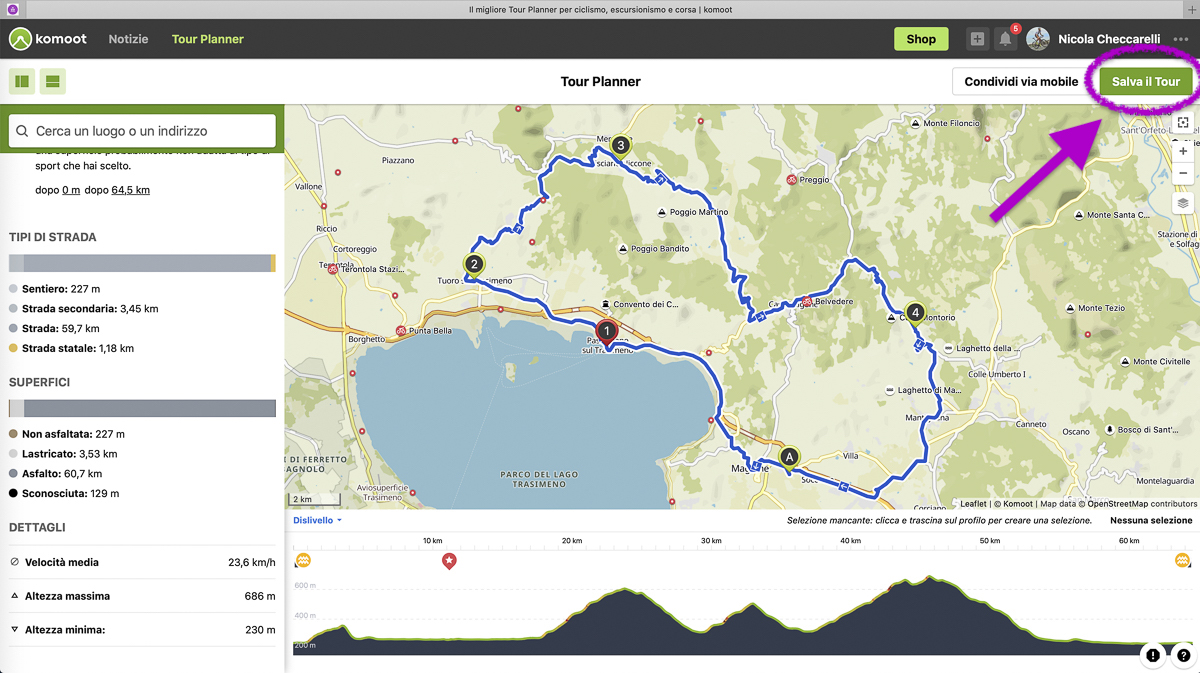
Task: Click the help question mark icon
Action: [x=1184, y=656]
